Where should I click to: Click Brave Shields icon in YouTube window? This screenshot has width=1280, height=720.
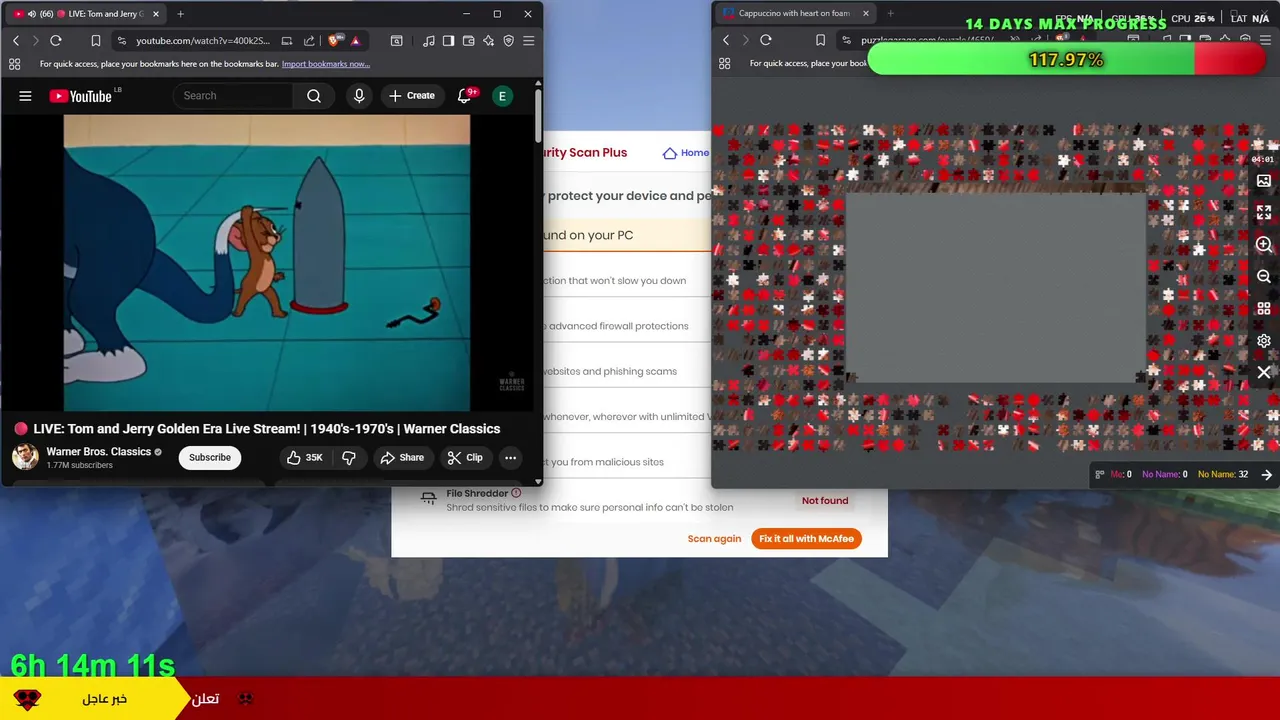click(x=334, y=41)
